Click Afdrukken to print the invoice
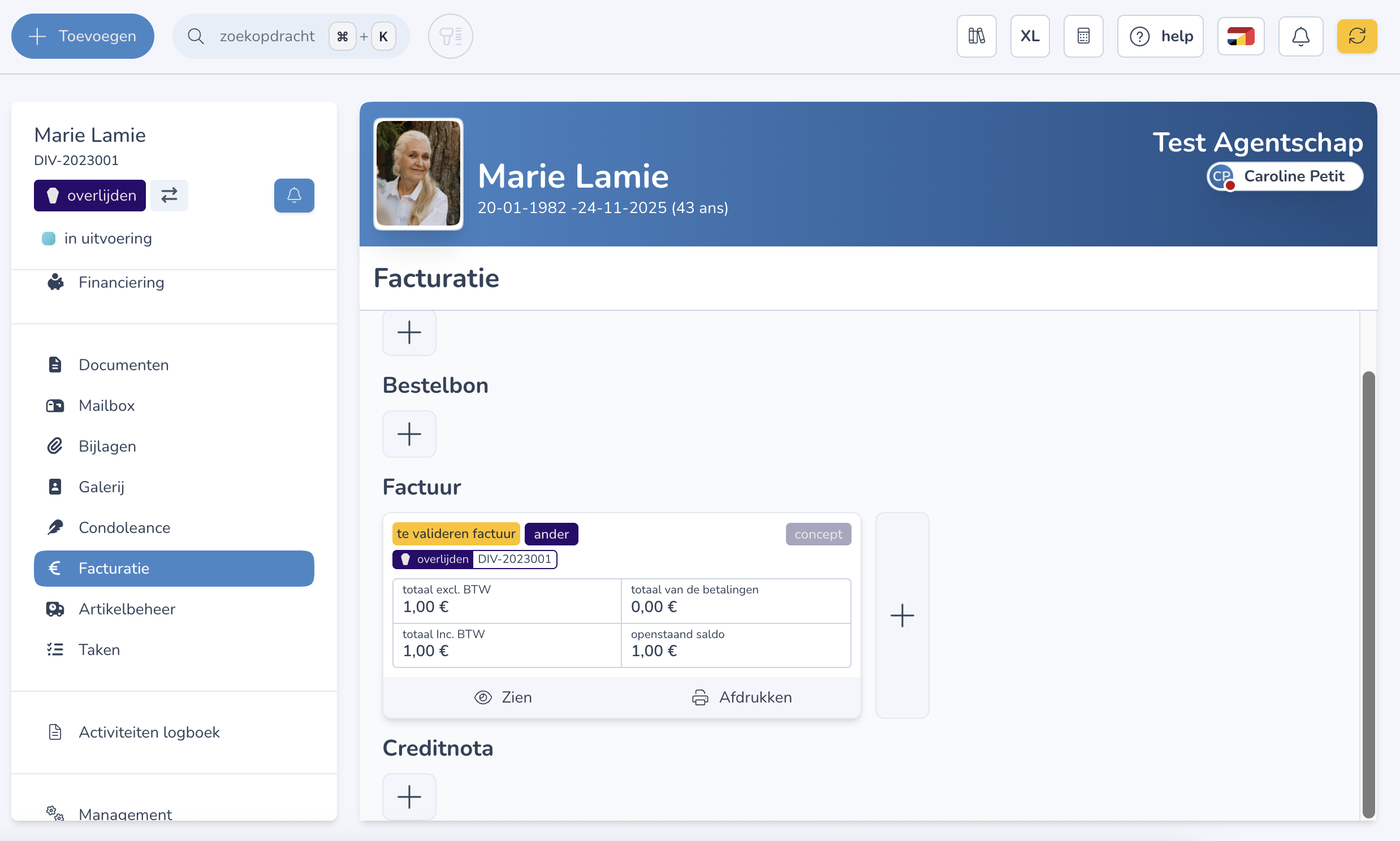The height and width of the screenshot is (841, 1400). coord(741,697)
